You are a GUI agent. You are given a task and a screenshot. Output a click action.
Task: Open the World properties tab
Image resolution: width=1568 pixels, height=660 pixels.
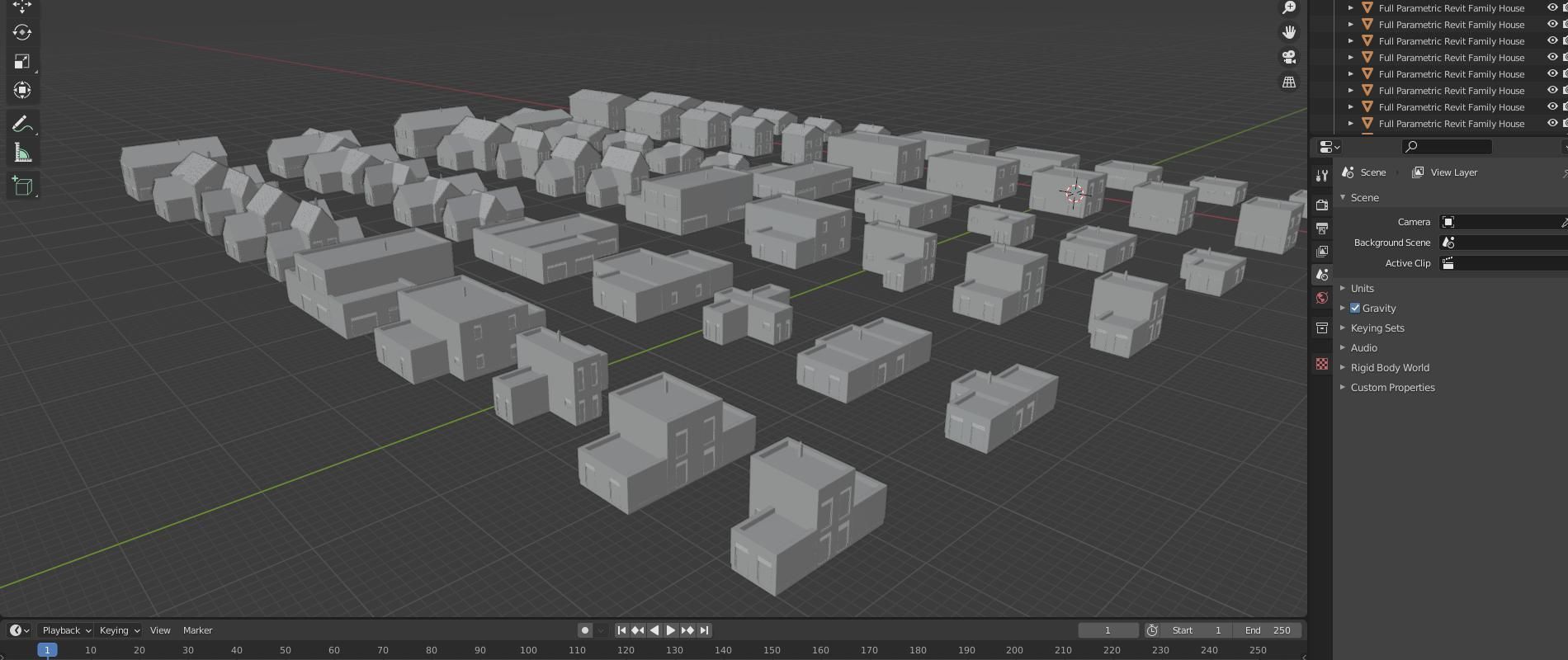coord(1322,297)
